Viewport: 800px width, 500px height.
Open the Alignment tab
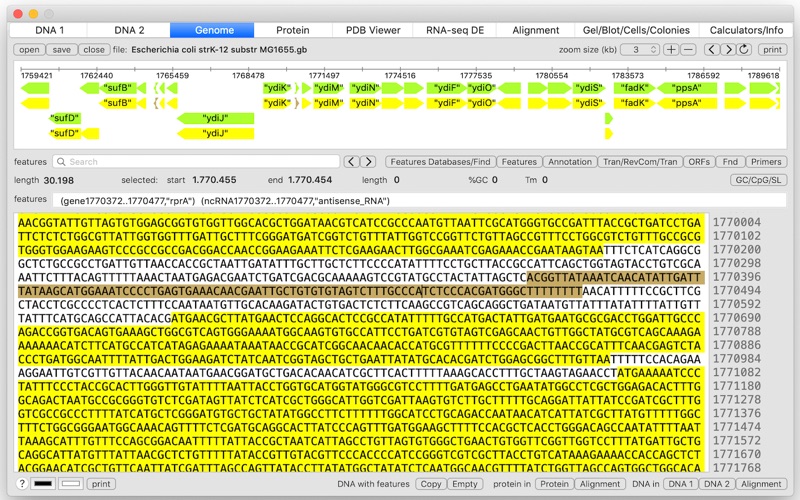pos(535,30)
